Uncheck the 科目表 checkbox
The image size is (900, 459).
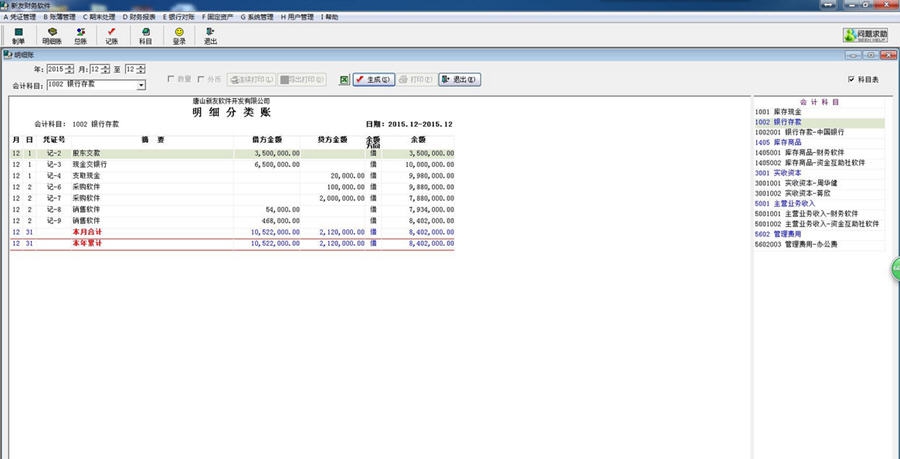pos(851,79)
